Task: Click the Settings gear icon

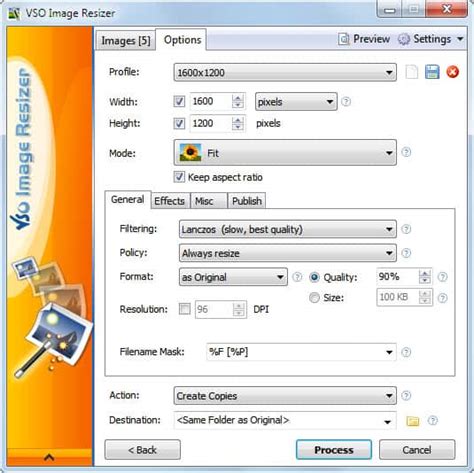Action: (404, 39)
